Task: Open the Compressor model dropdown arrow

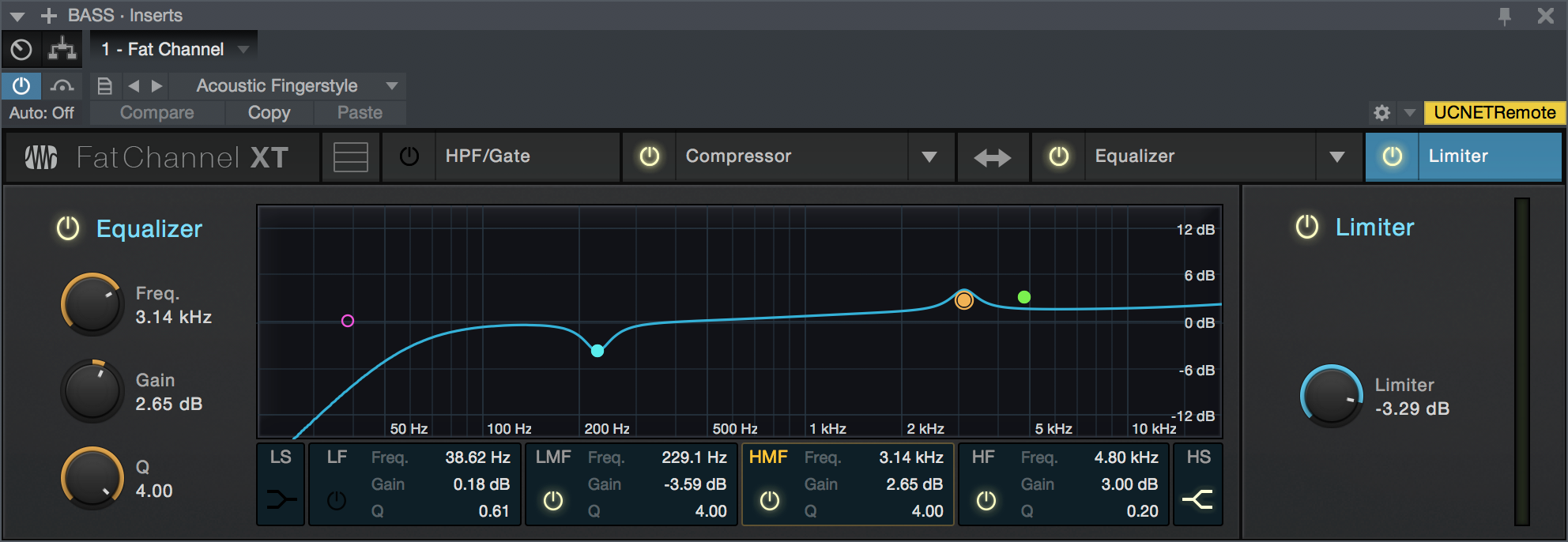Action: [x=930, y=157]
